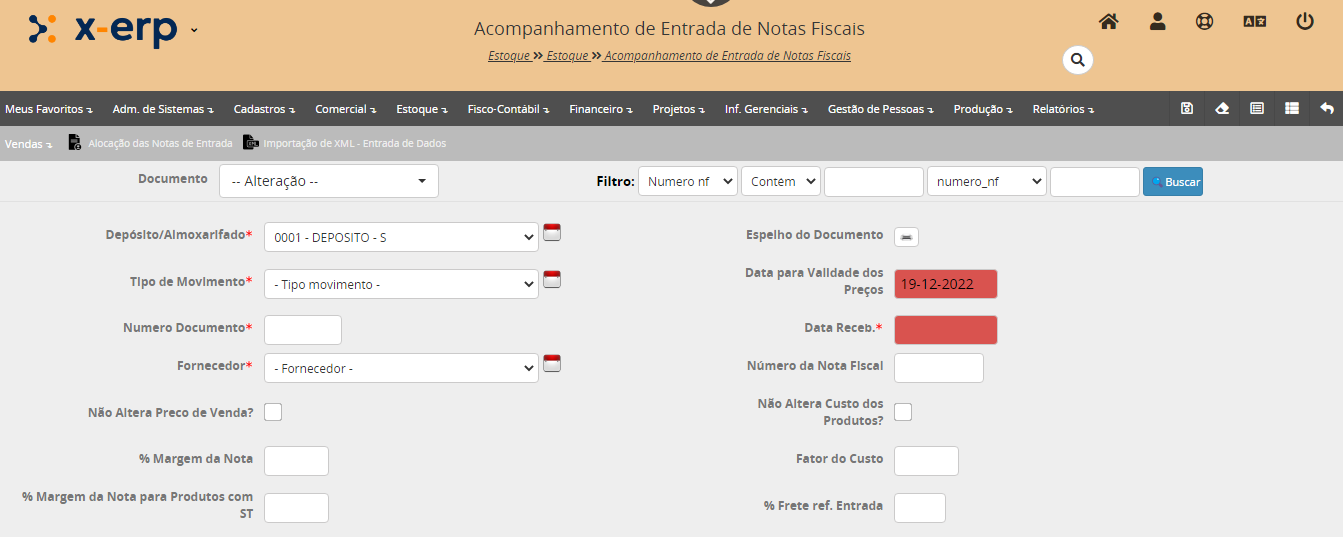
Task: Click the blue Buscar button
Action: (x=1172, y=182)
